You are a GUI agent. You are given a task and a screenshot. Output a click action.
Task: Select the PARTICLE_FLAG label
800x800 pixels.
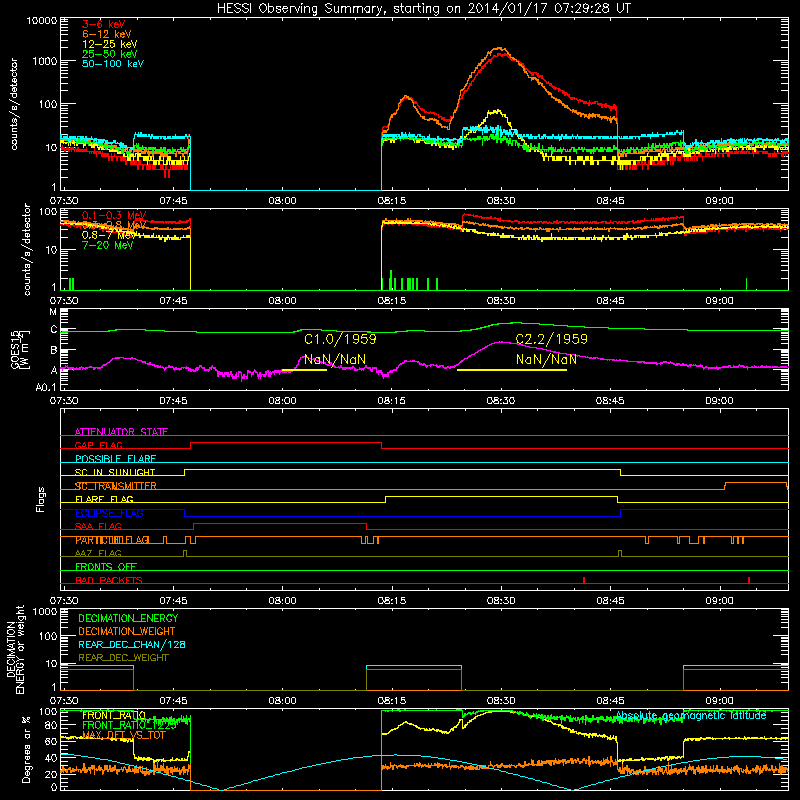pos(112,540)
